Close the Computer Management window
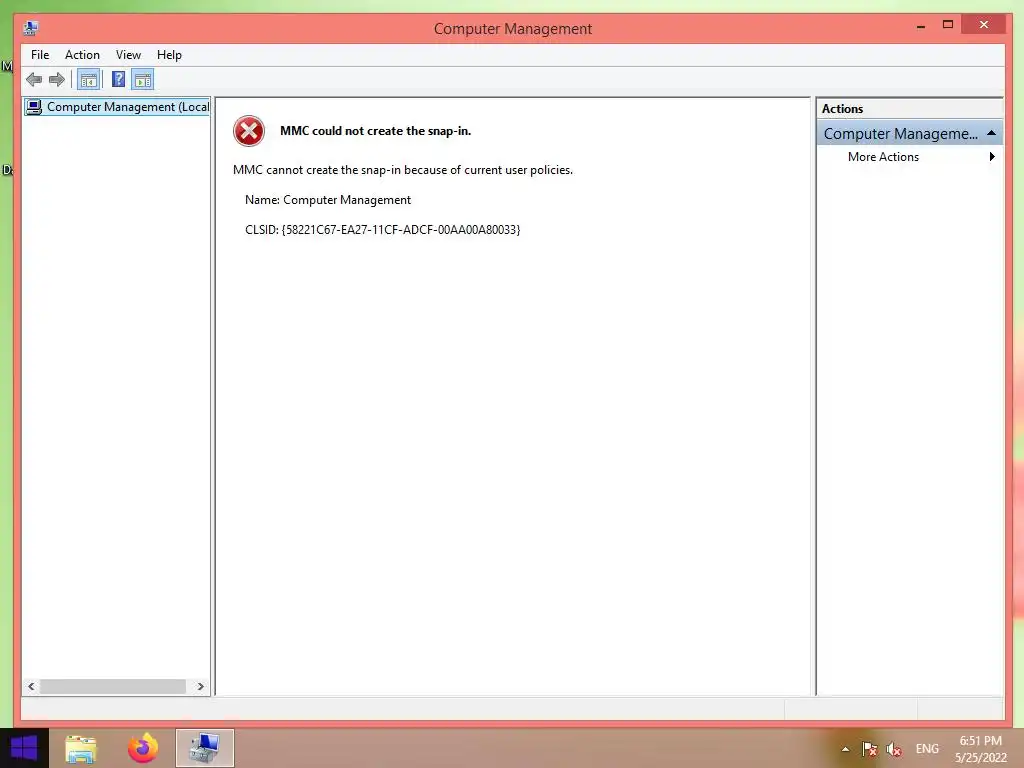The width and height of the screenshot is (1024, 768). (984, 25)
